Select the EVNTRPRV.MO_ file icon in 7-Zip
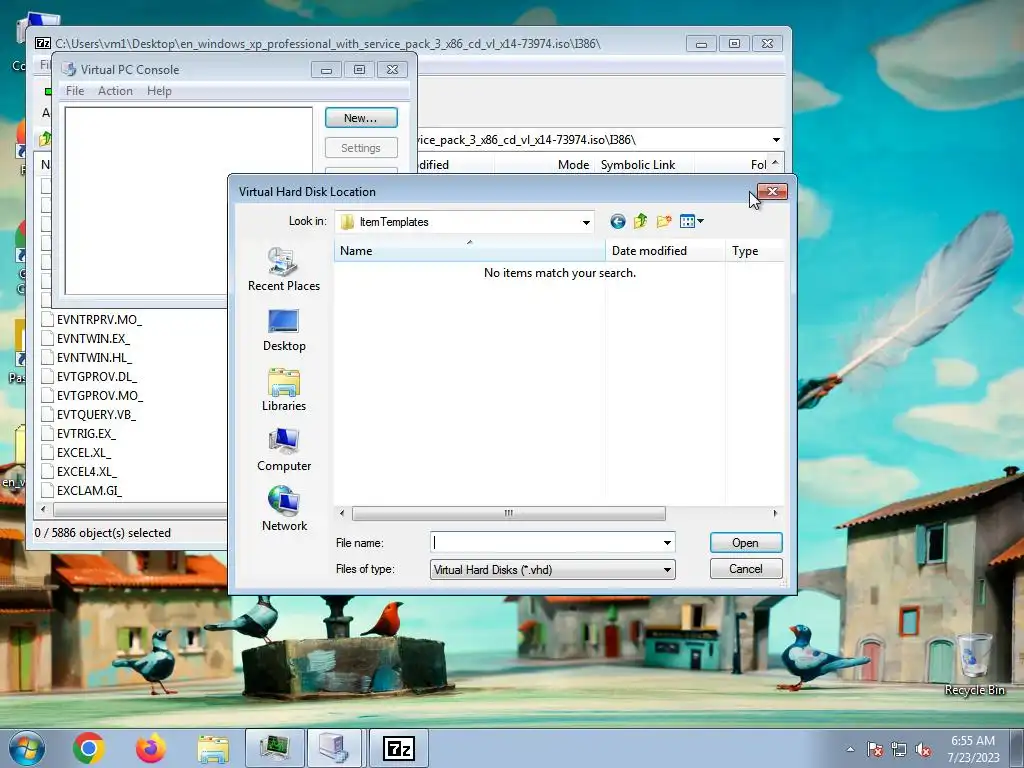 47,319
